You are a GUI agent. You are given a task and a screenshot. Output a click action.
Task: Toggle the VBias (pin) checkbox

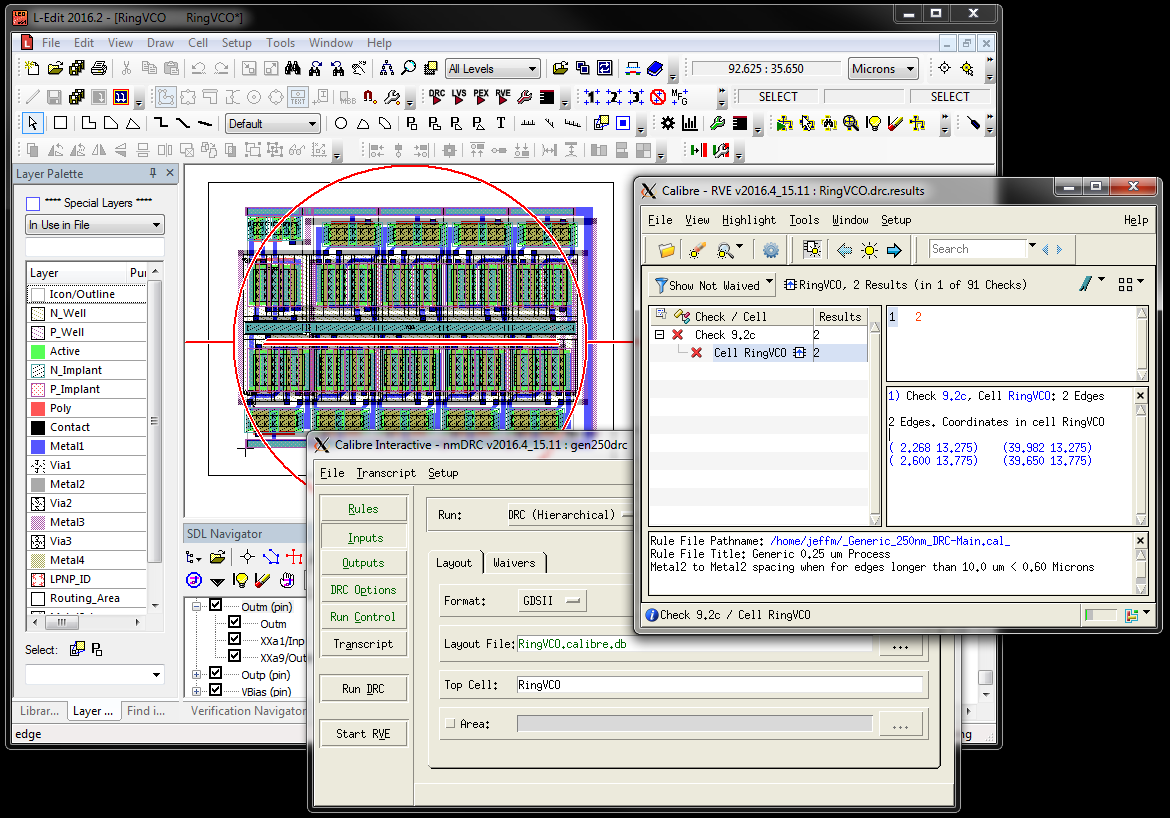tap(215, 691)
